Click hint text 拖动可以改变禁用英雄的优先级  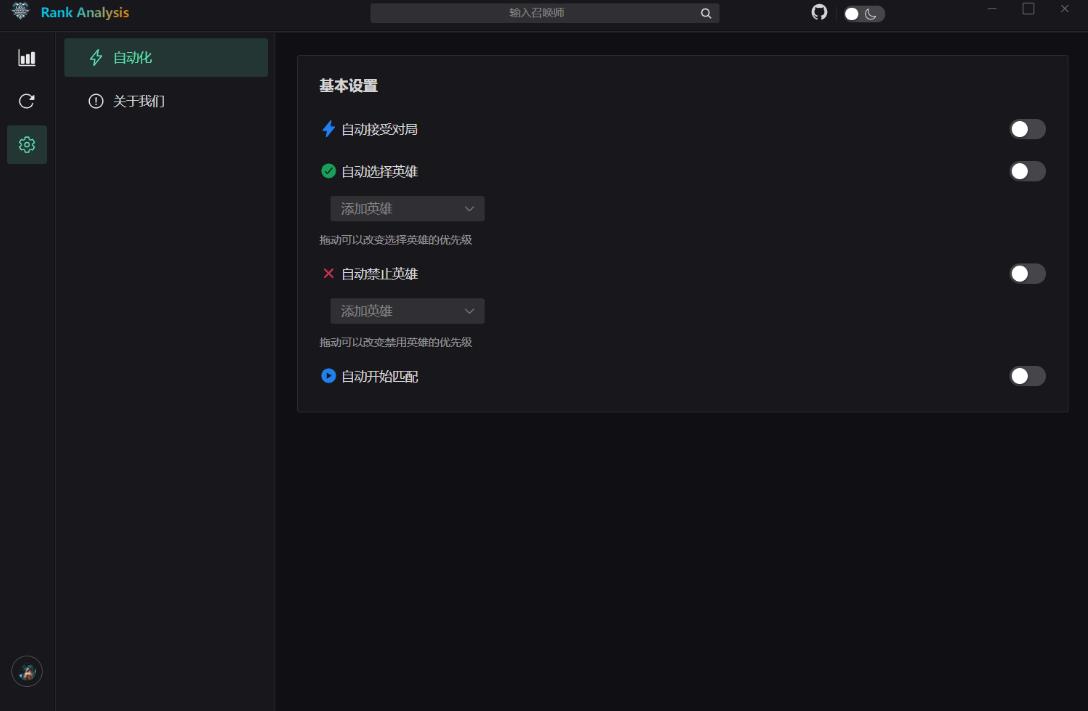tap(396, 342)
